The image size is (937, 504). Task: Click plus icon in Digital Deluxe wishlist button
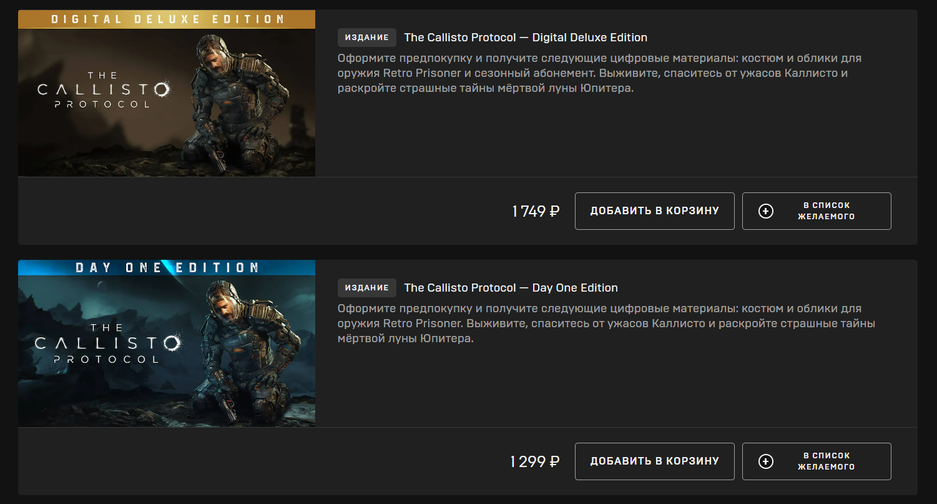tap(765, 211)
